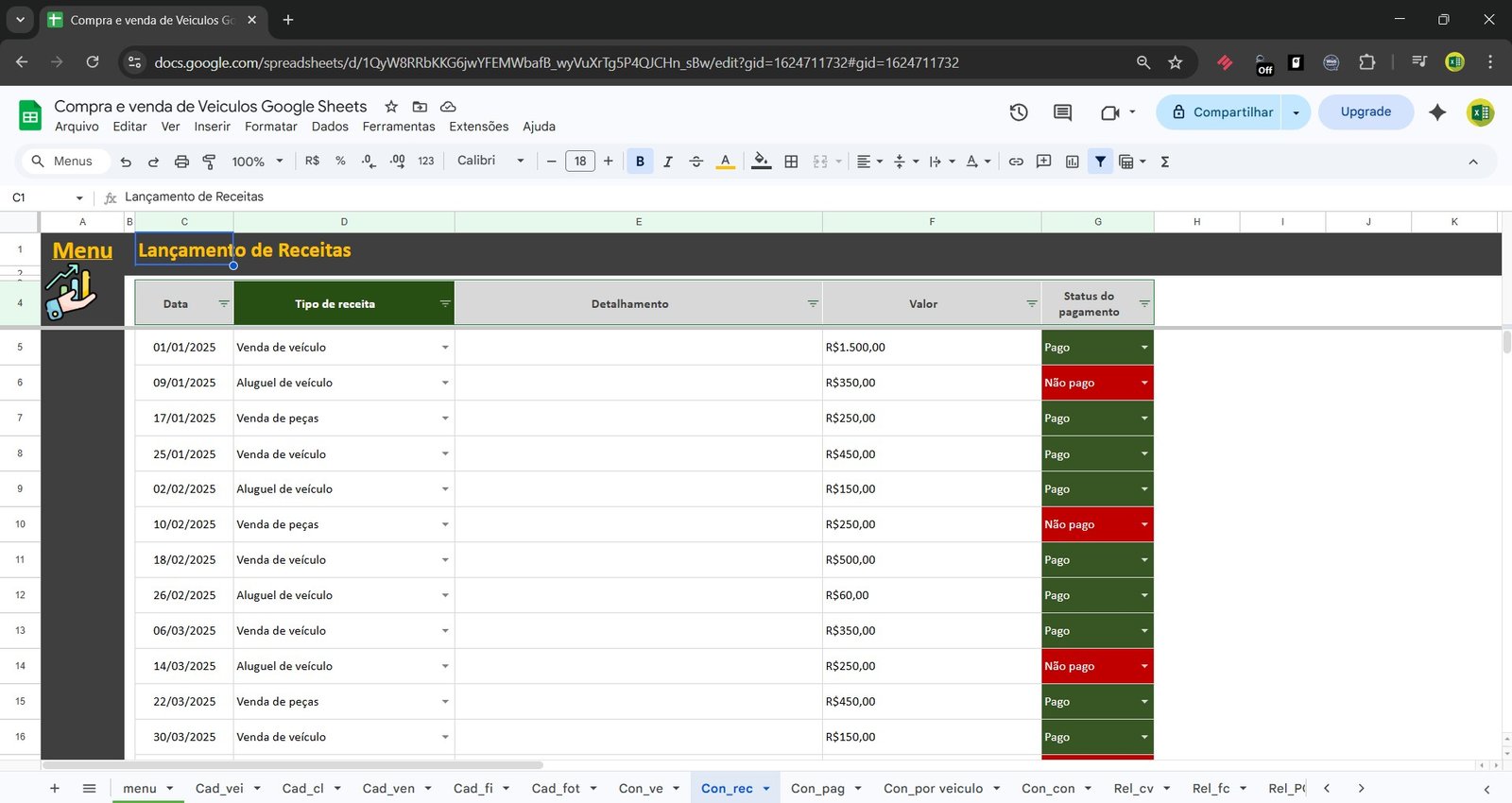Click the functions sigma icon

point(1165,162)
